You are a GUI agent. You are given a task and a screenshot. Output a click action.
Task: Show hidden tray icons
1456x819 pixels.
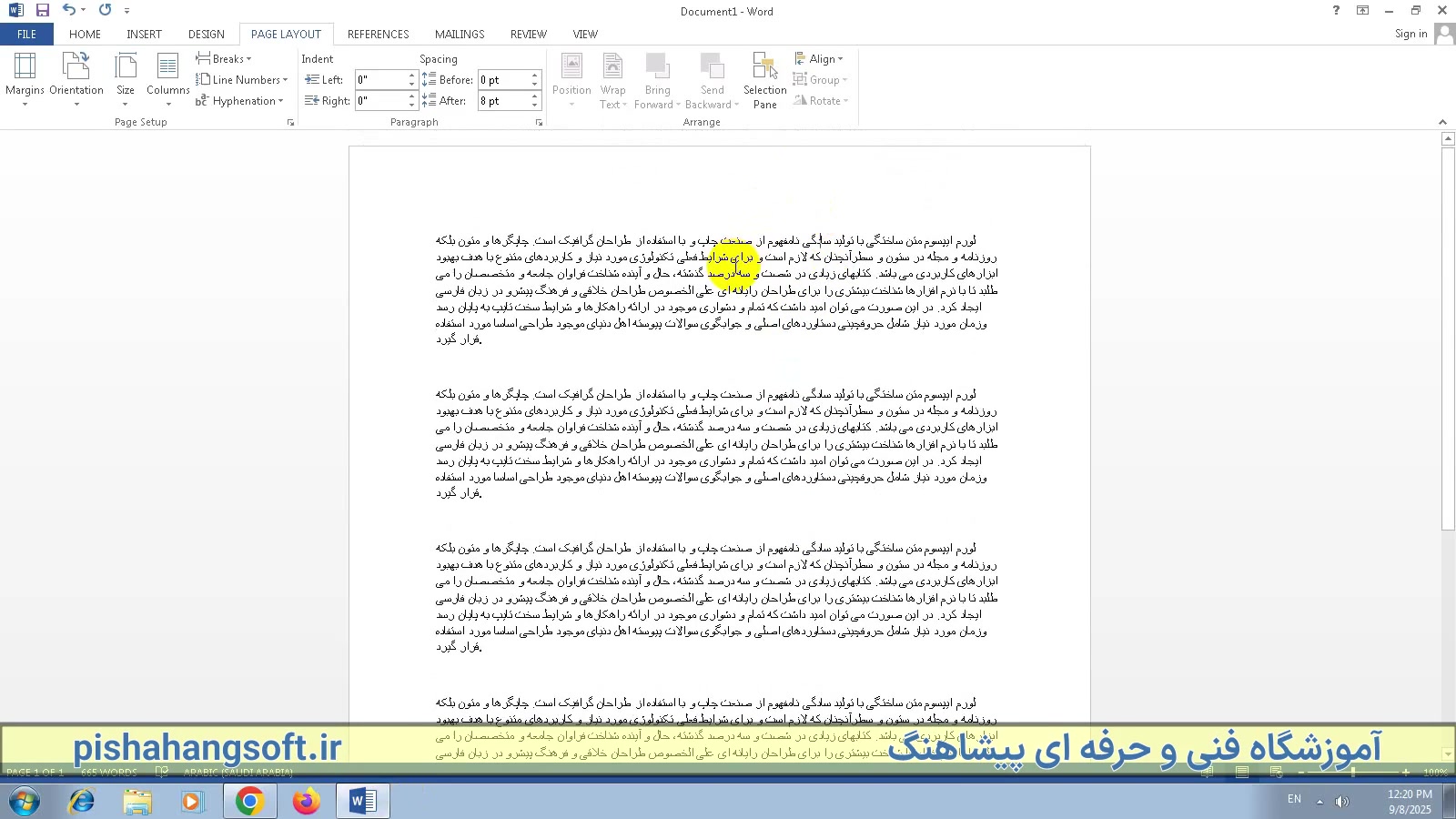(1319, 802)
